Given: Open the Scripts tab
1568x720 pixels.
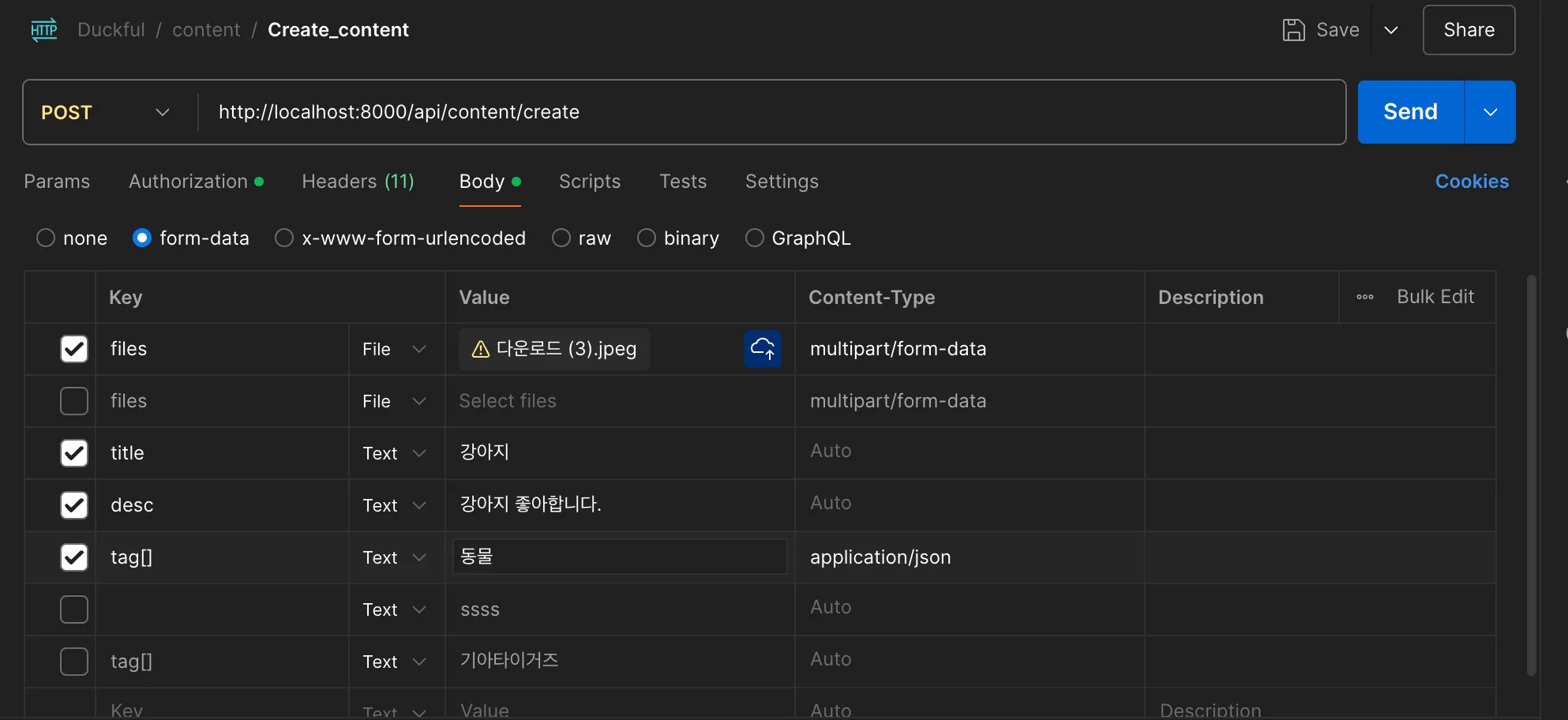Looking at the screenshot, I should (590, 182).
